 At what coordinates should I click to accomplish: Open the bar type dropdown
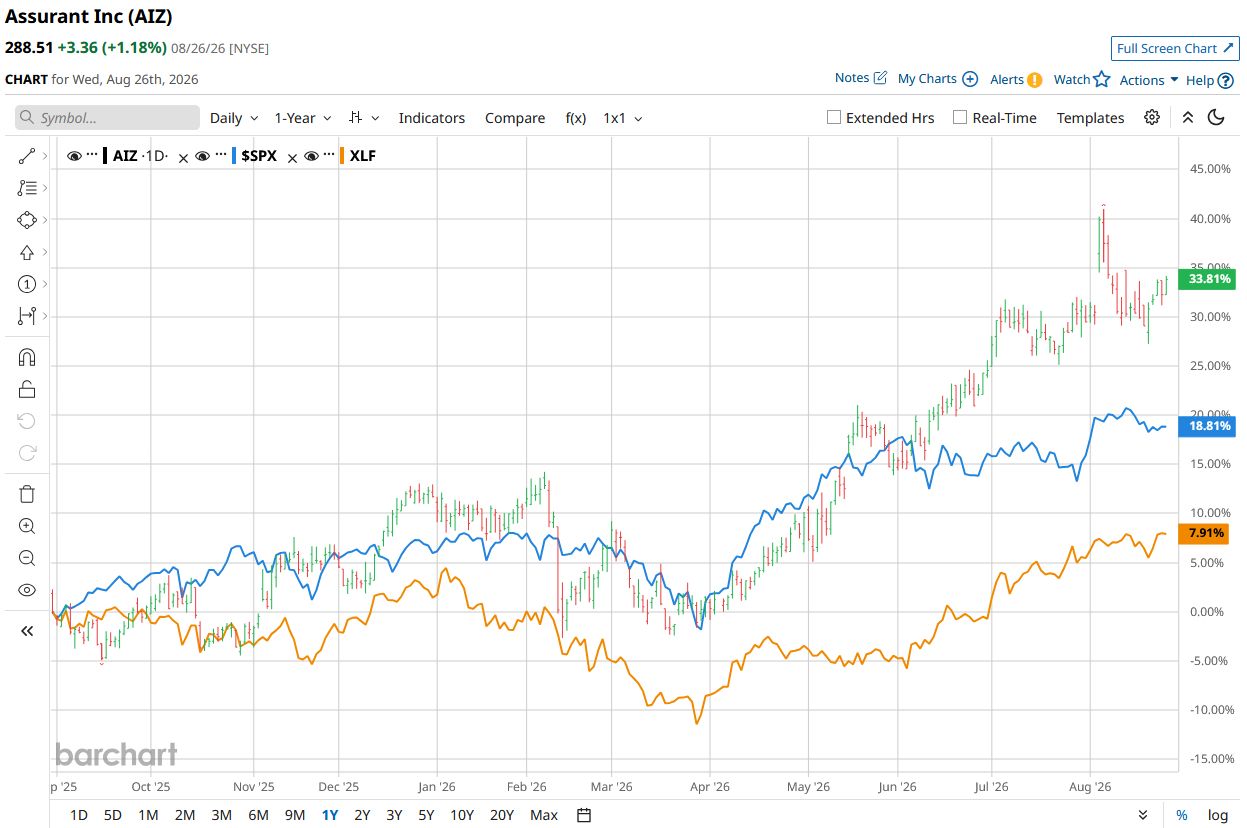click(364, 118)
